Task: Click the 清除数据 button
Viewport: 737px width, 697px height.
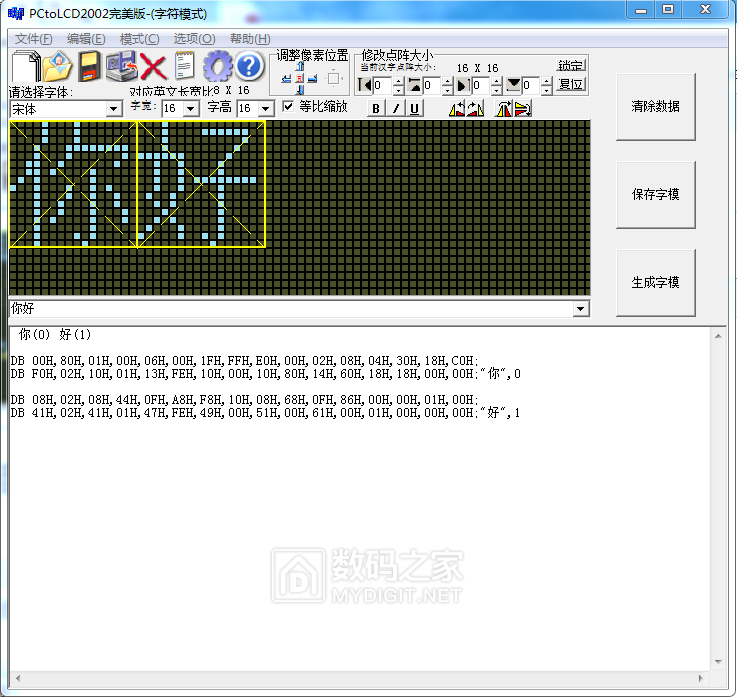Action: tap(656, 107)
